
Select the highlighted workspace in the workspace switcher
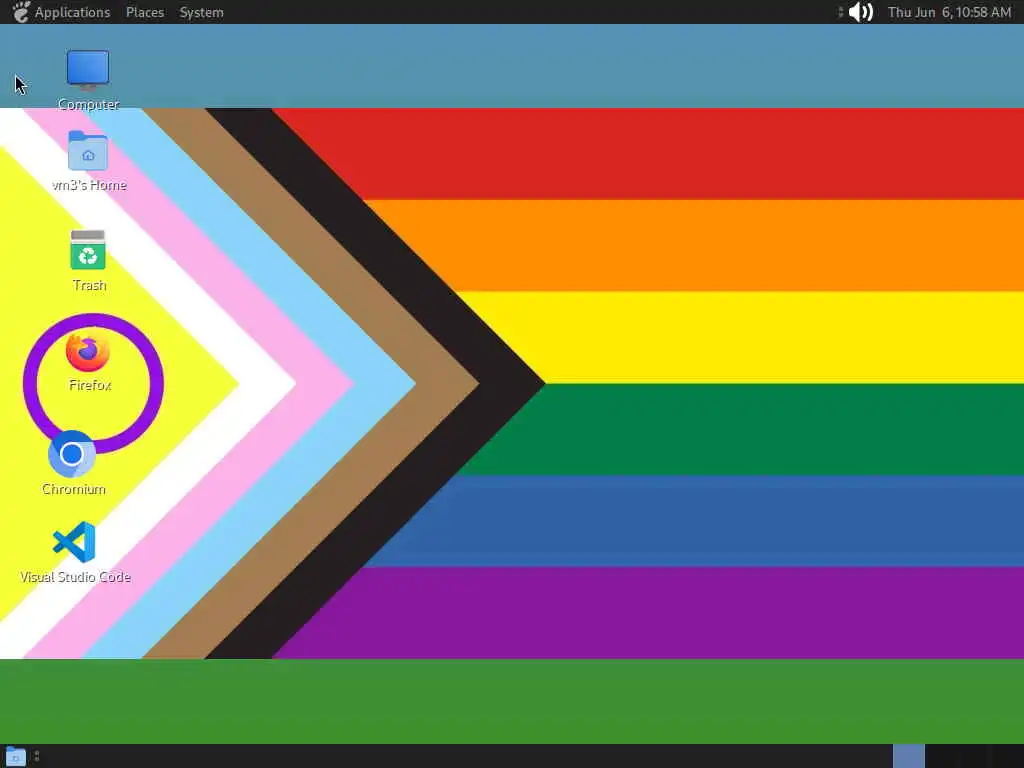908,756
